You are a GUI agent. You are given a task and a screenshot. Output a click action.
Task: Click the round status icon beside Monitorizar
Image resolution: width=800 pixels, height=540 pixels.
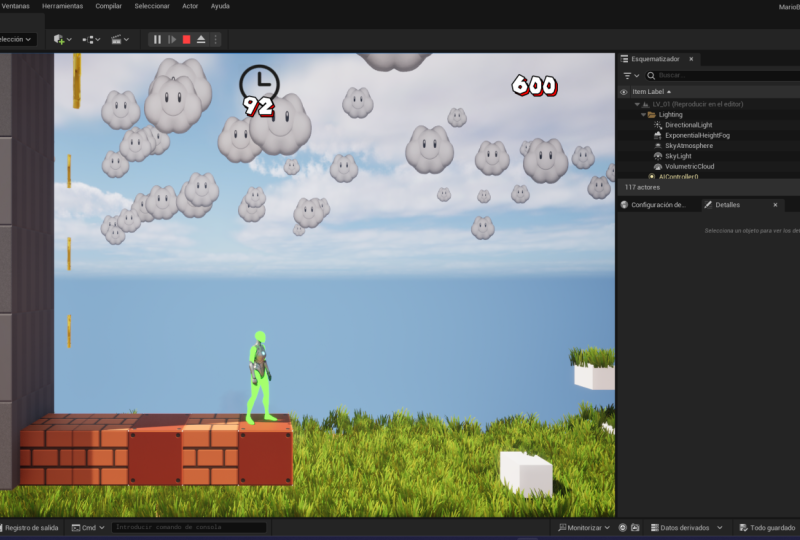(622, 528)
